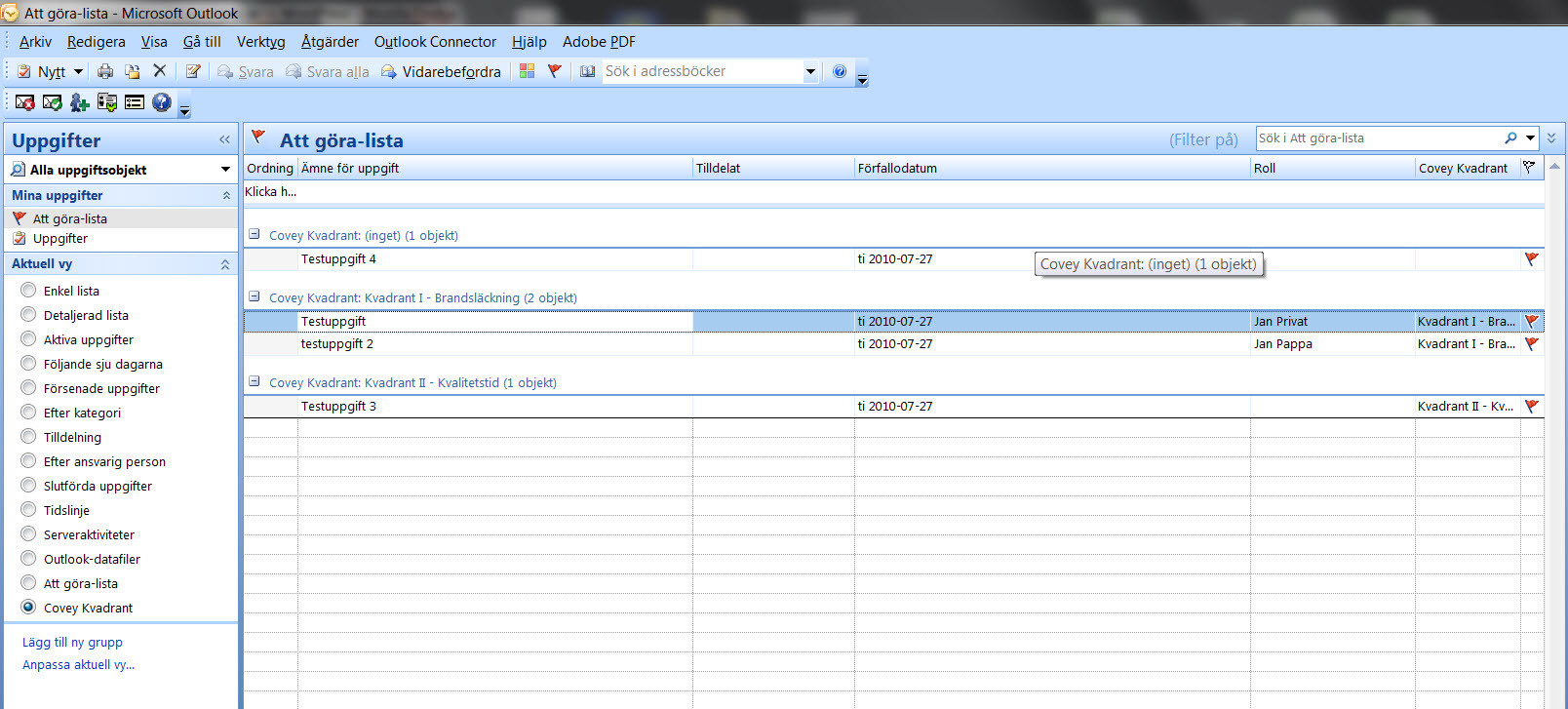
Task: Click the Lägg till ny grupp link
Action: point(72,643)
